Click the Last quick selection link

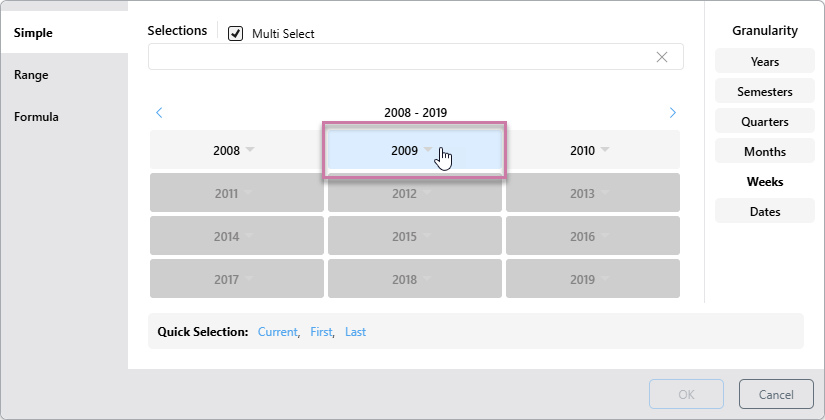(x=355, y=331)
